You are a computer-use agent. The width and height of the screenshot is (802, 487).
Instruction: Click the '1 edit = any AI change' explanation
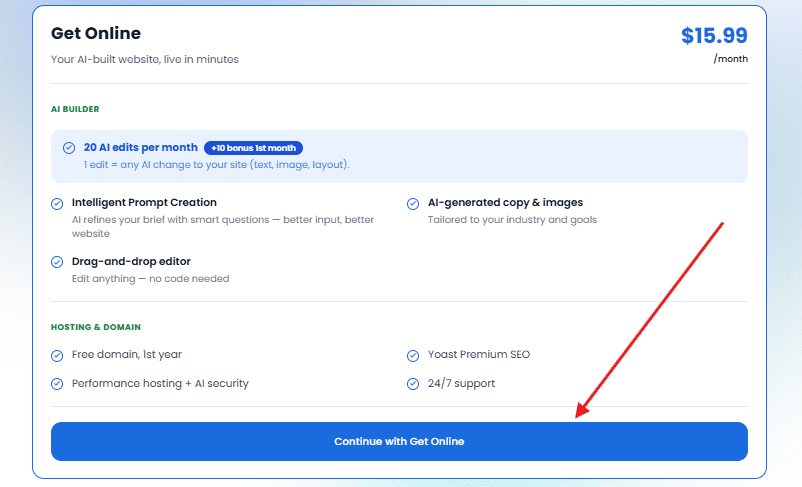tap(216, 165)
